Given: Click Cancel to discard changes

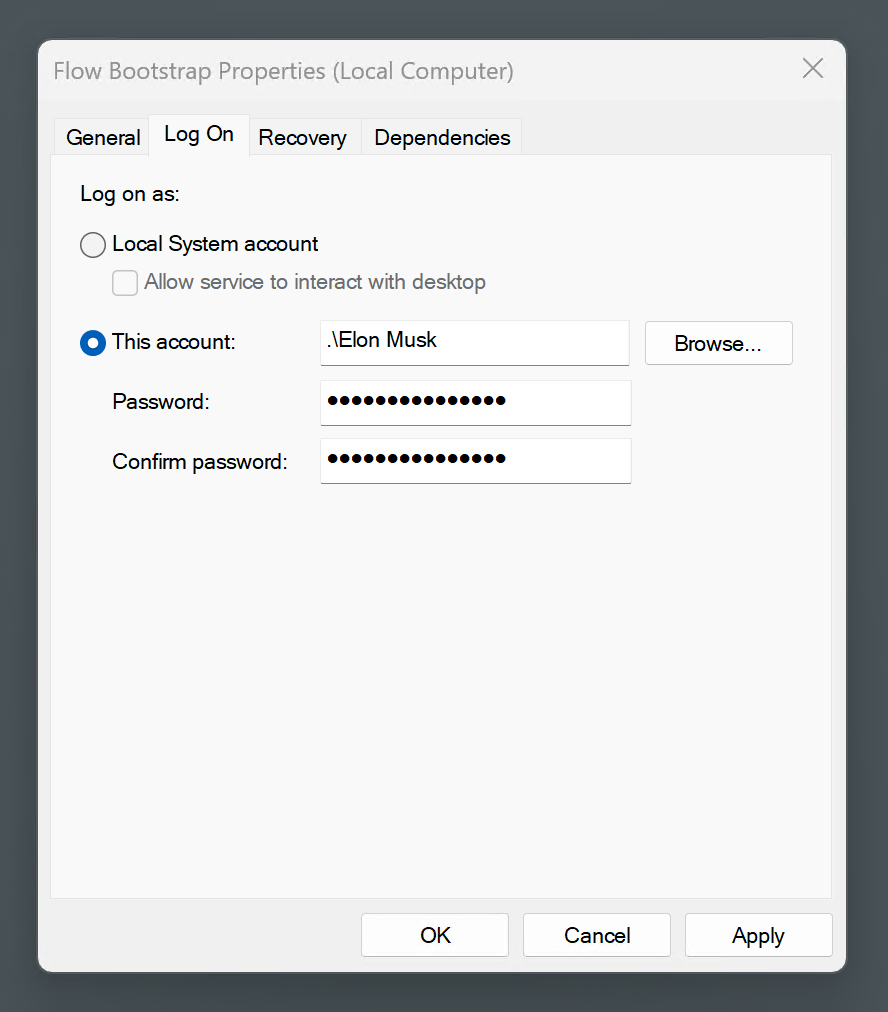Looking at the screenshot, I should click(x=596, y=935).
